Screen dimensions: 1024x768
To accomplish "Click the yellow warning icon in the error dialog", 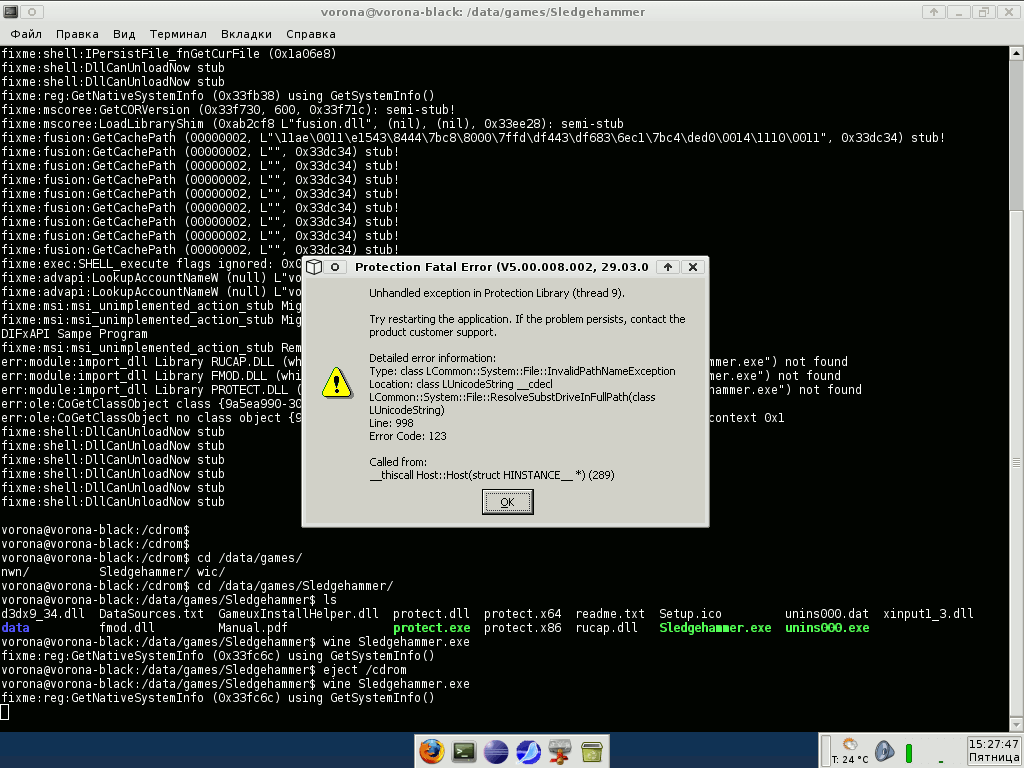I will point(337,382).
